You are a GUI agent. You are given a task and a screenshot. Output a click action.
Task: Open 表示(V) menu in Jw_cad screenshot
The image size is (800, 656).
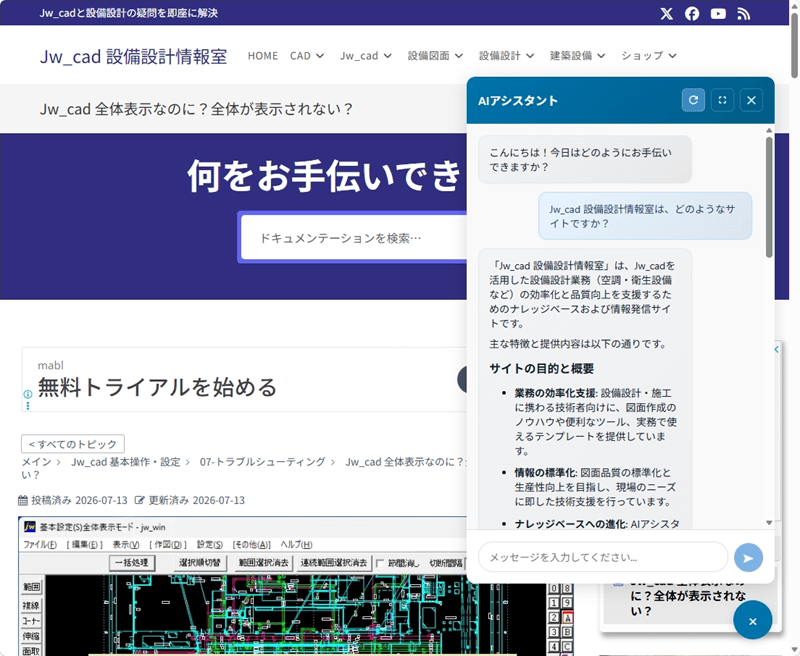point(126,544)
